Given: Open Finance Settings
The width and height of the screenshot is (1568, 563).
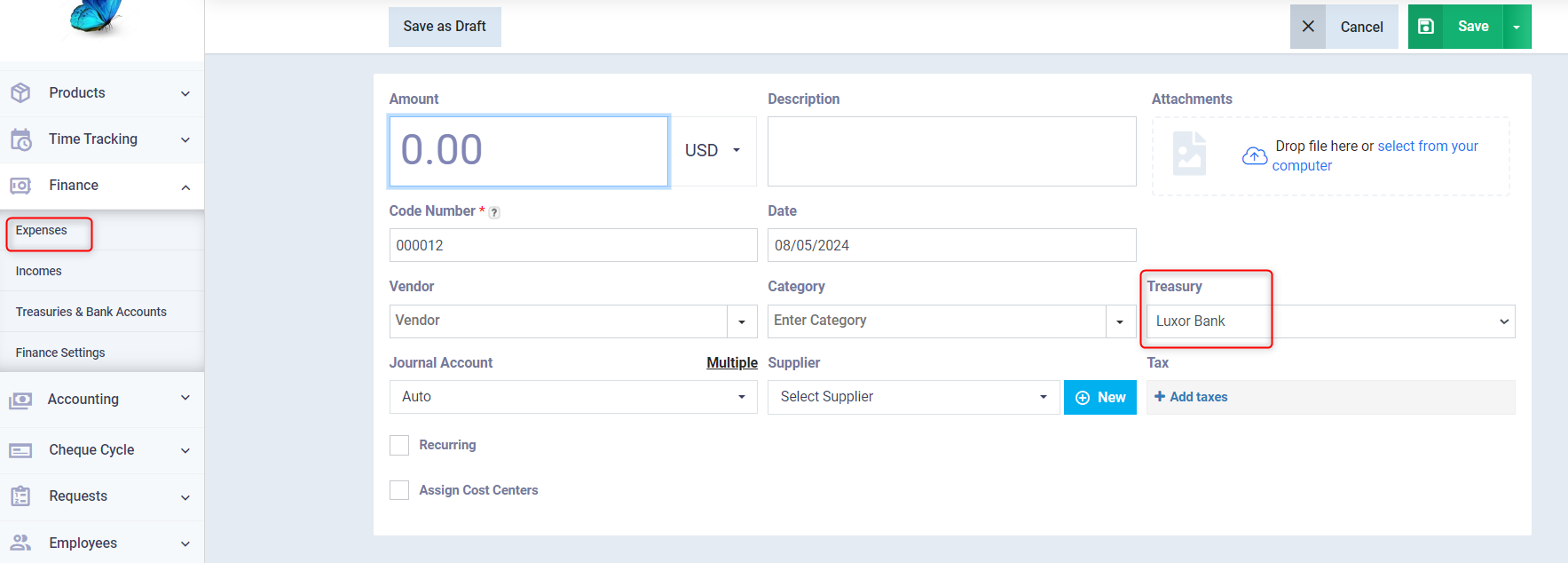Looking at the screenshot, I should pyautogui.click(x=102, y=353).
